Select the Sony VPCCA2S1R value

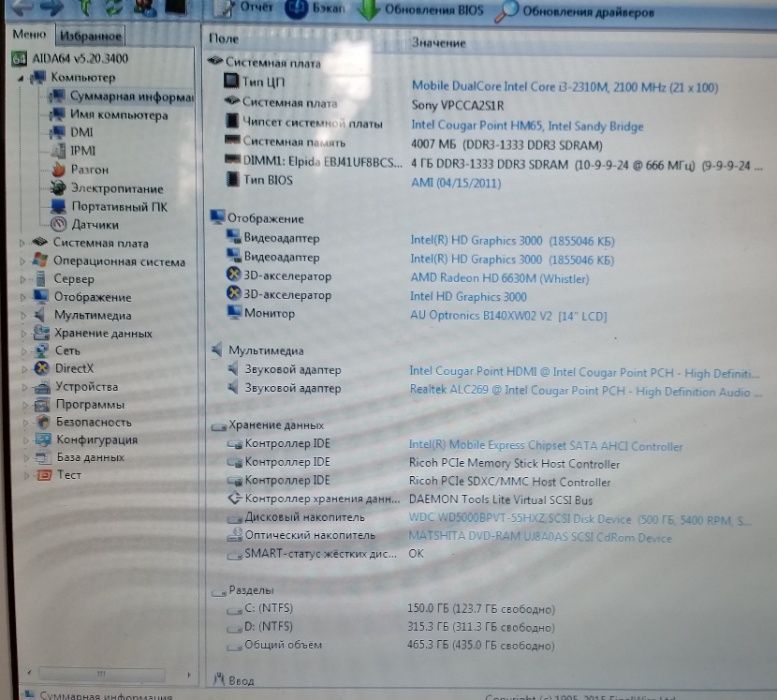coord(457,106)
